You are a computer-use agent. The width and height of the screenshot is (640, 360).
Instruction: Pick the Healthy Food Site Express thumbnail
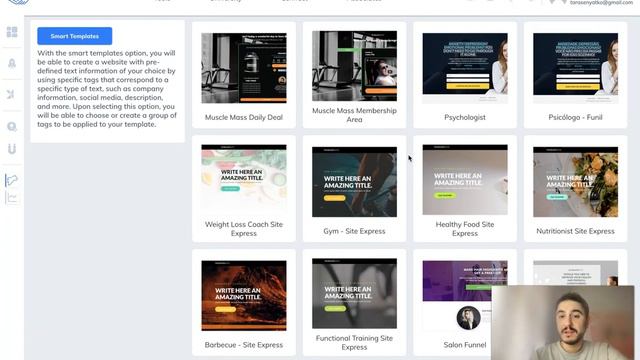465,180
